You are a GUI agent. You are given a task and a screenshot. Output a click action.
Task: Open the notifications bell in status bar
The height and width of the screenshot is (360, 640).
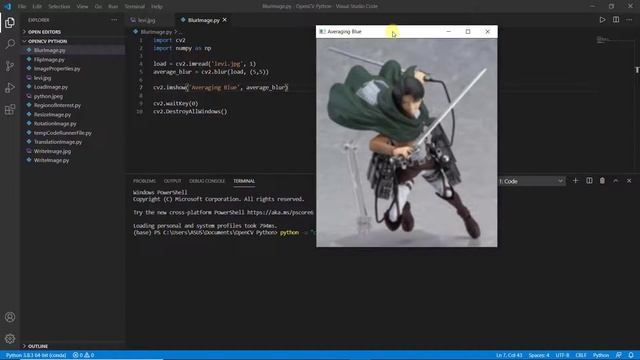[x=631, y=355]
